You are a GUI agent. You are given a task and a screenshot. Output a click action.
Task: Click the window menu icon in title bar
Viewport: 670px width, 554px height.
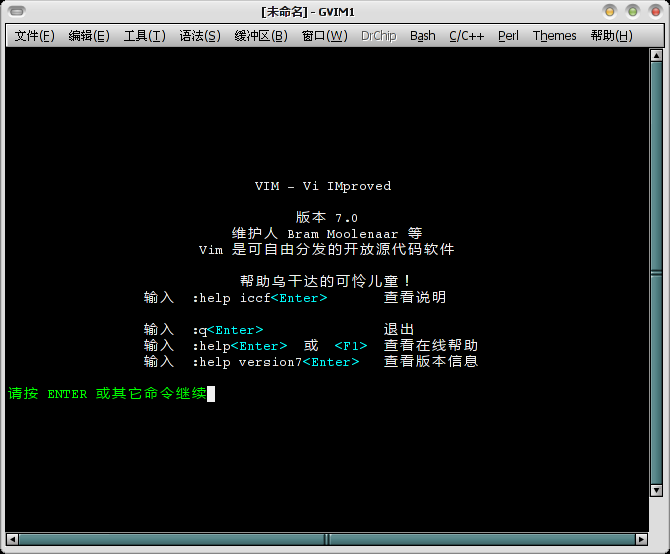[17, 12]
